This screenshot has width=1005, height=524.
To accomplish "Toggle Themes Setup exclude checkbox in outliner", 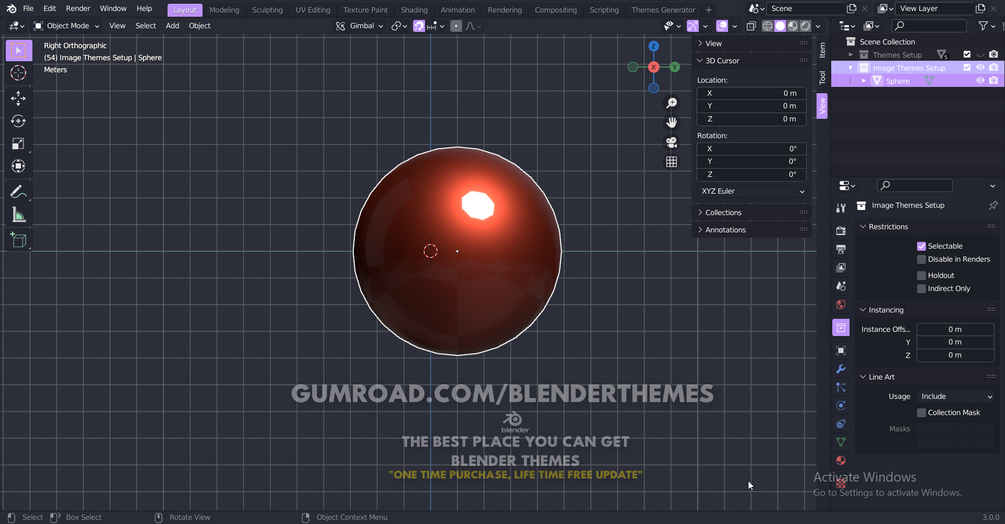I will point(967,54).
